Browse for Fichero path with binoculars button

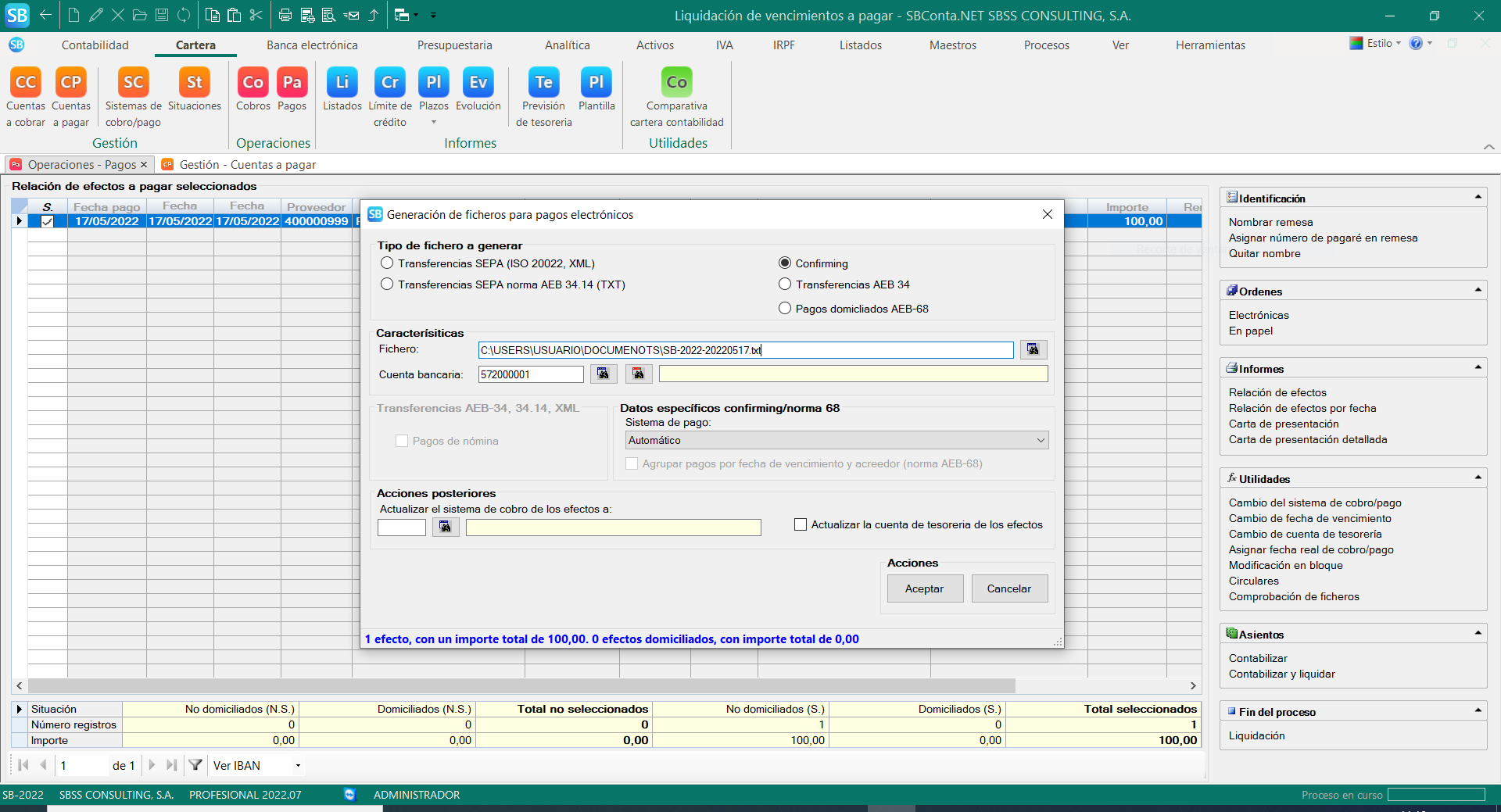tap(1033, 349)
